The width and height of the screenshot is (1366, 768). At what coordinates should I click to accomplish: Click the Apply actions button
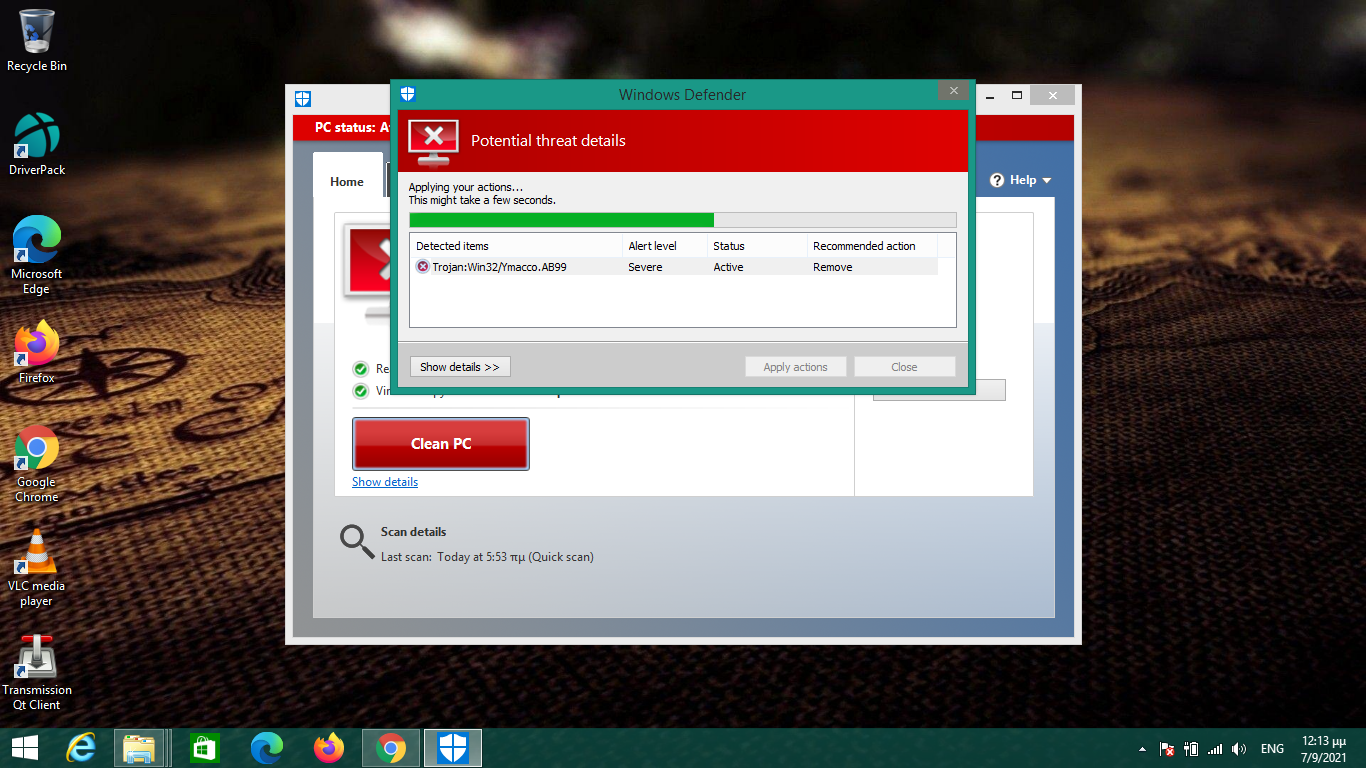click(795, 367)
